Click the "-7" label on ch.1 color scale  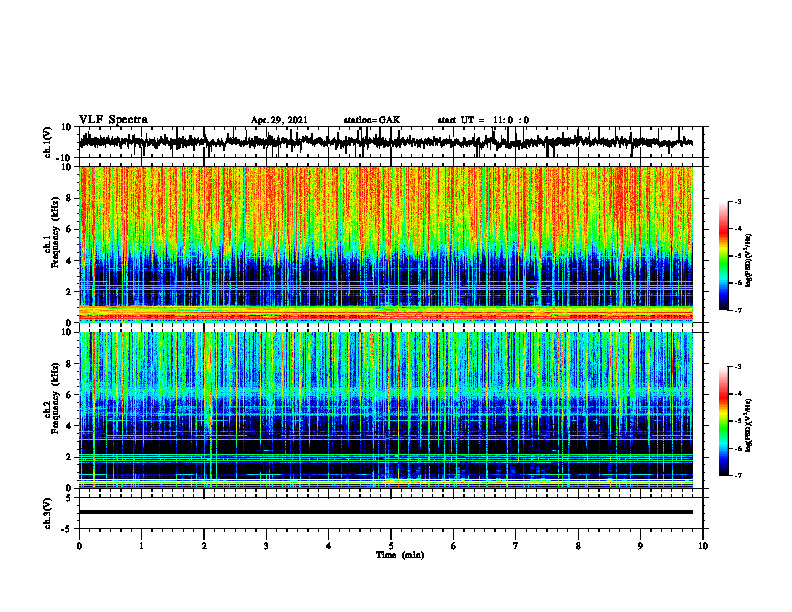[x=738, y=310]
